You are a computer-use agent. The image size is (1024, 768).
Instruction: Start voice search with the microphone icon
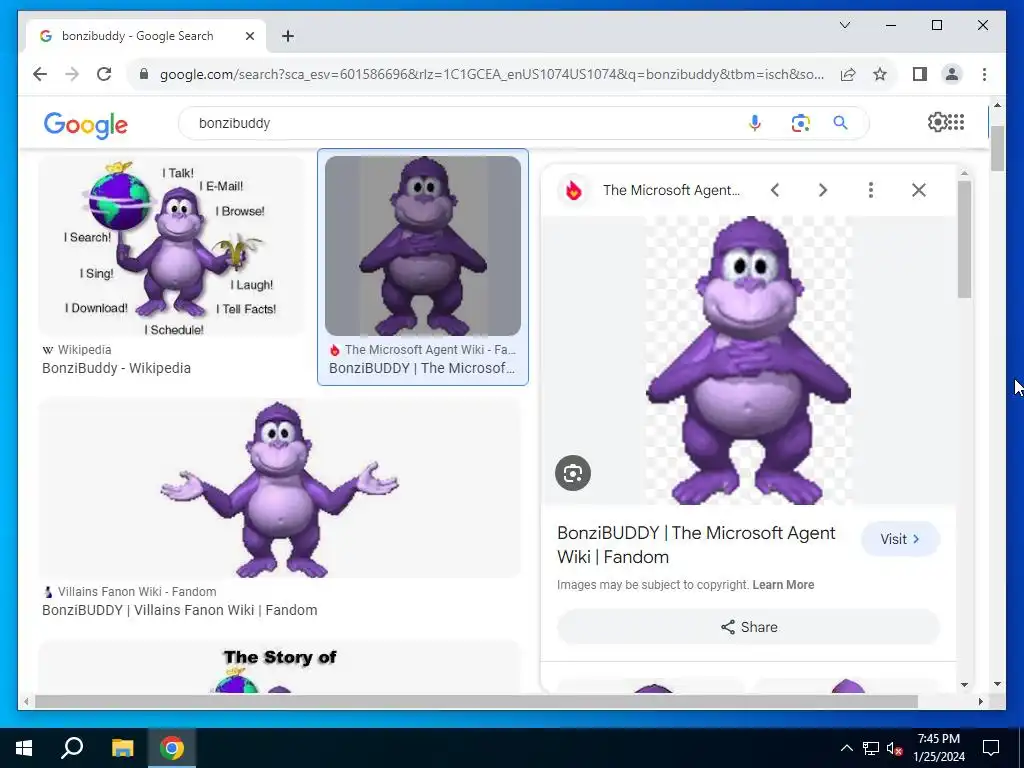(x=754, y=123)
